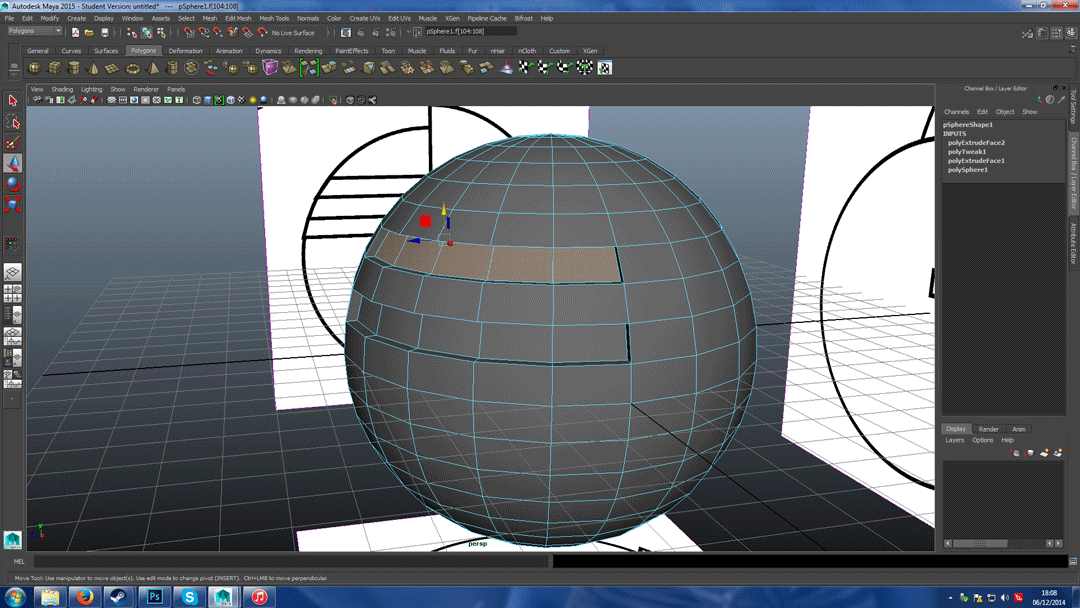Image resolution: width=1080 pixels, height=608 pixels.
Task: Select the polySphere1 input node
Action: click(x=968, y=169)
